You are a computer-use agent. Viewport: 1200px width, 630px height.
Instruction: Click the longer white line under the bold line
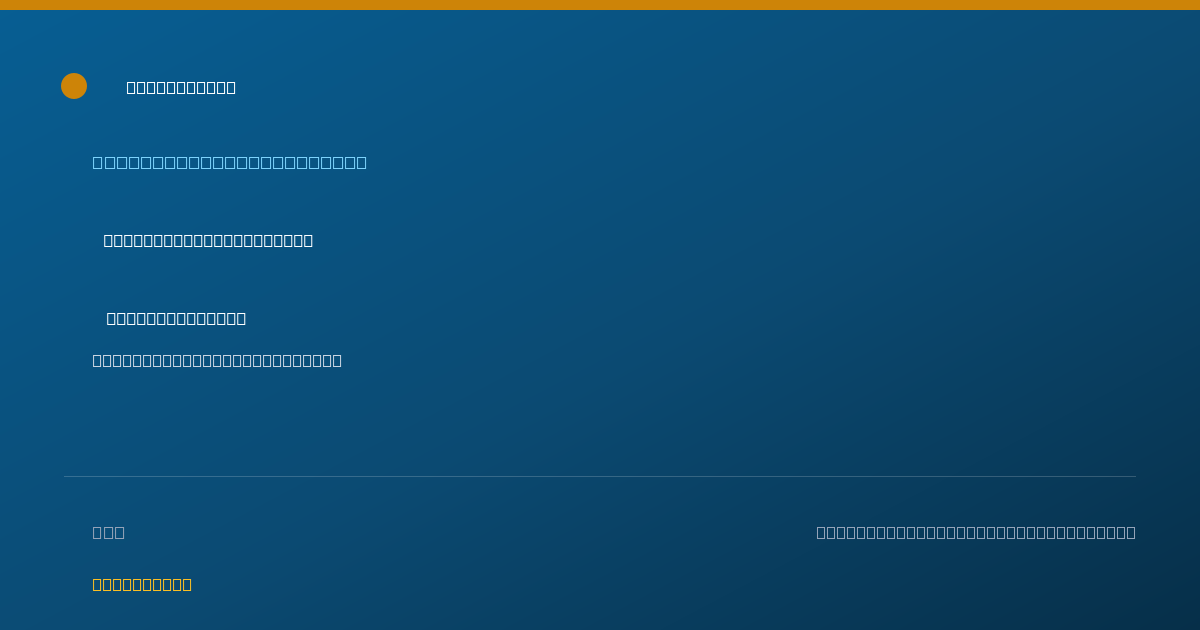point(217,360)
